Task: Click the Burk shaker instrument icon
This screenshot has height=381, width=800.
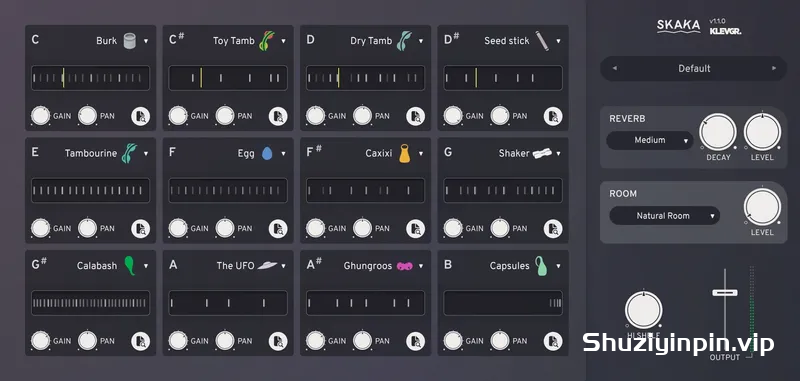Action: (x=130, y=41)
